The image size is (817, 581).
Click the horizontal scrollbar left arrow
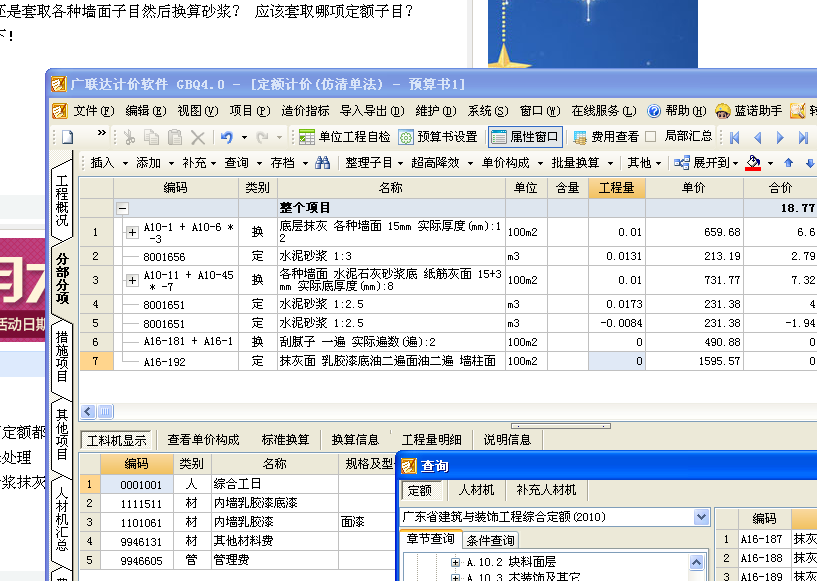pyautogui.click(x=88, y=412)
